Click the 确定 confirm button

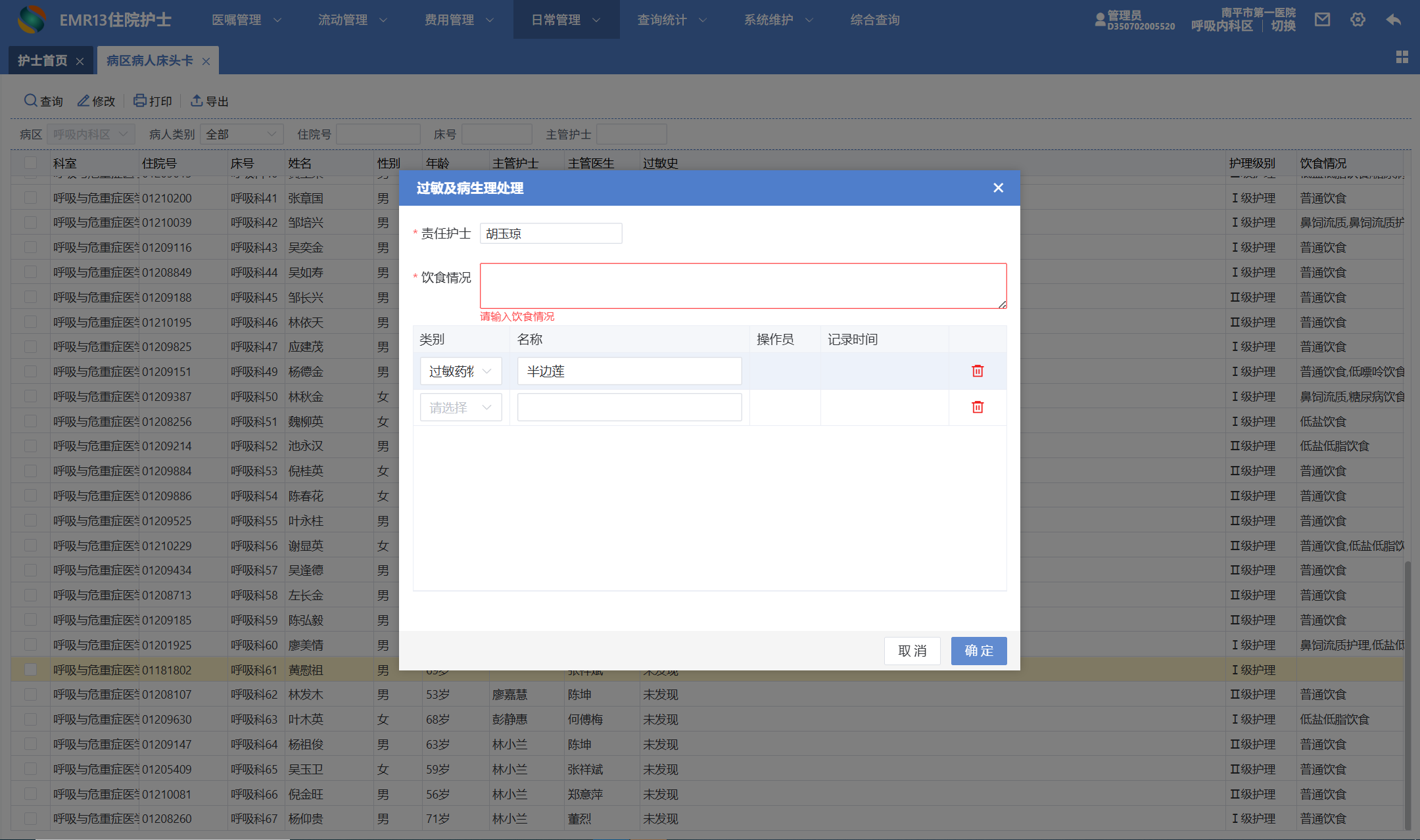pyautogui.click(x=978, y=651)
